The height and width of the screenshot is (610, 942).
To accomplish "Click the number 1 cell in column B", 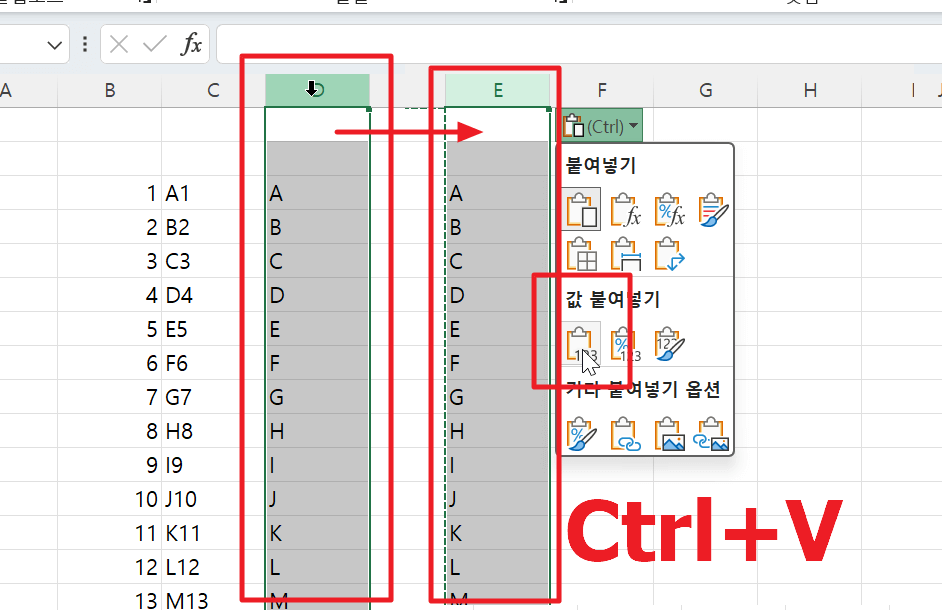I will [109, 194].
